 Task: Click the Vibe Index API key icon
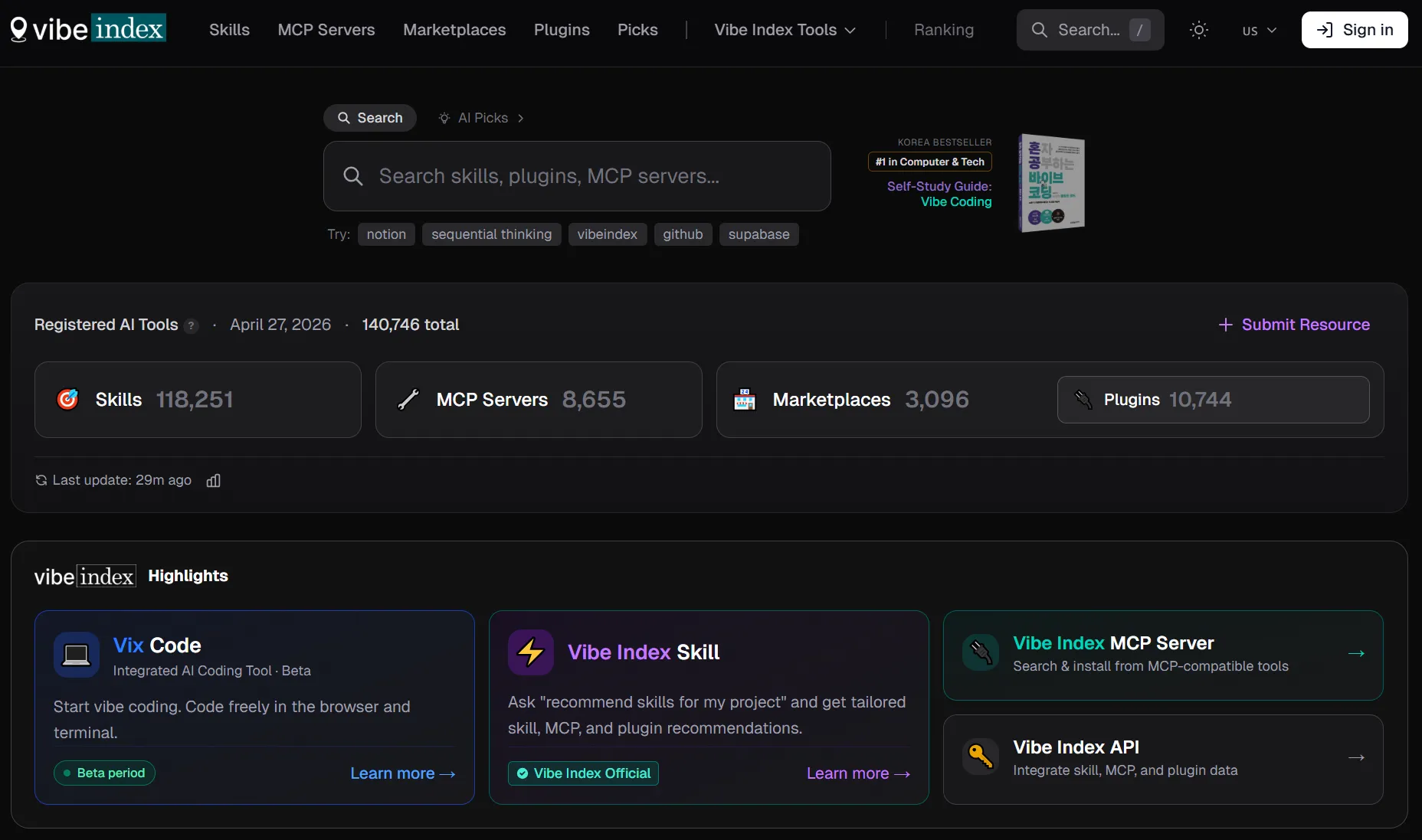tap(981, 757)
